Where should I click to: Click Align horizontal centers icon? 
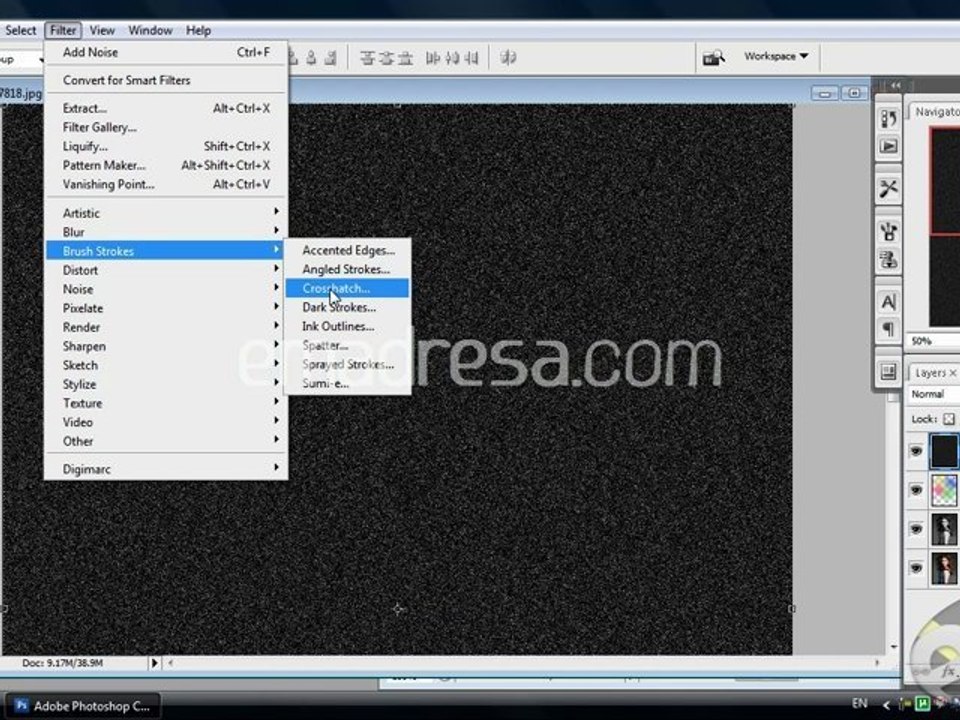point(311,58)
